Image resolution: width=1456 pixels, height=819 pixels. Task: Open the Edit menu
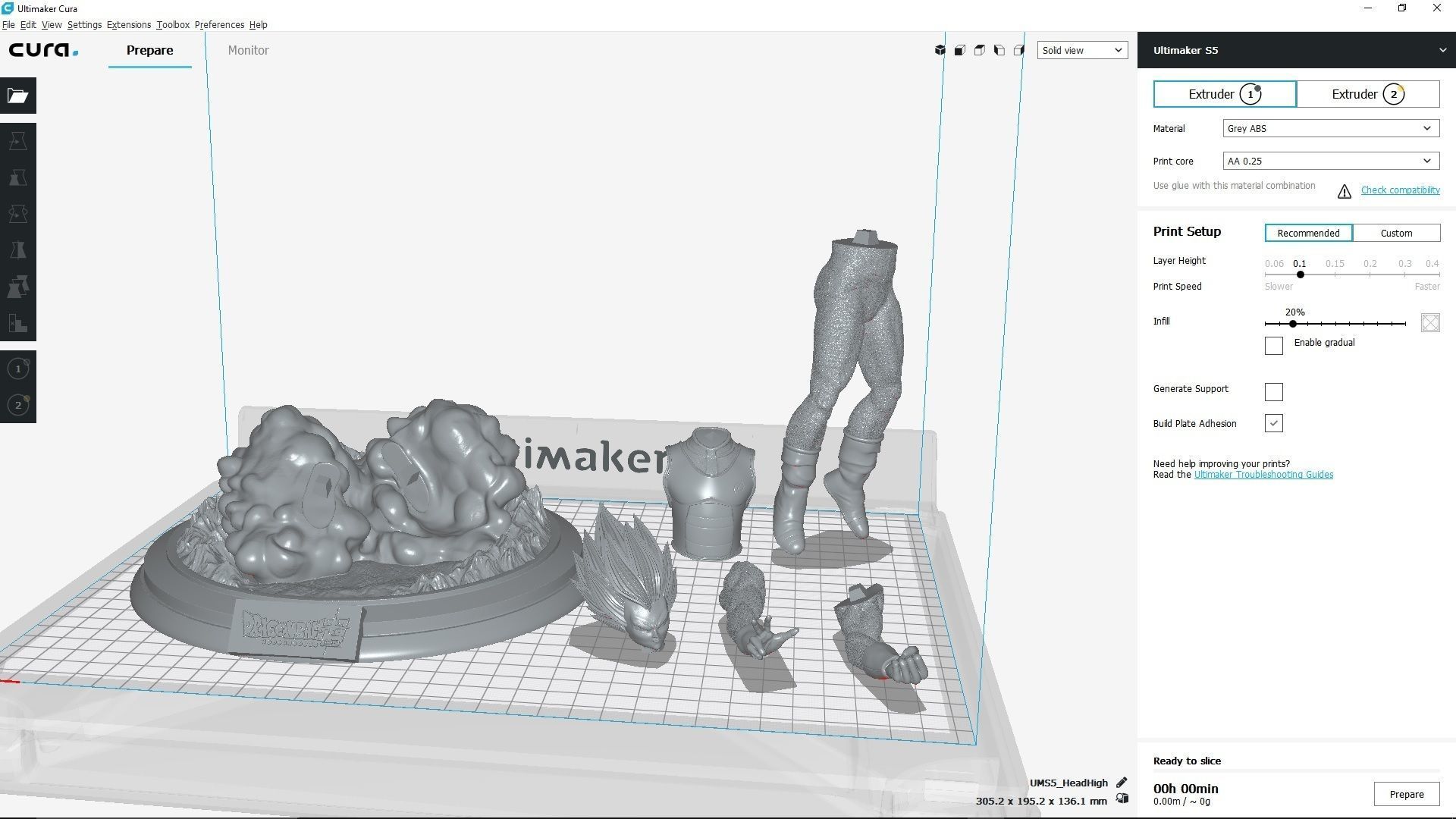[x=28, y=25]
